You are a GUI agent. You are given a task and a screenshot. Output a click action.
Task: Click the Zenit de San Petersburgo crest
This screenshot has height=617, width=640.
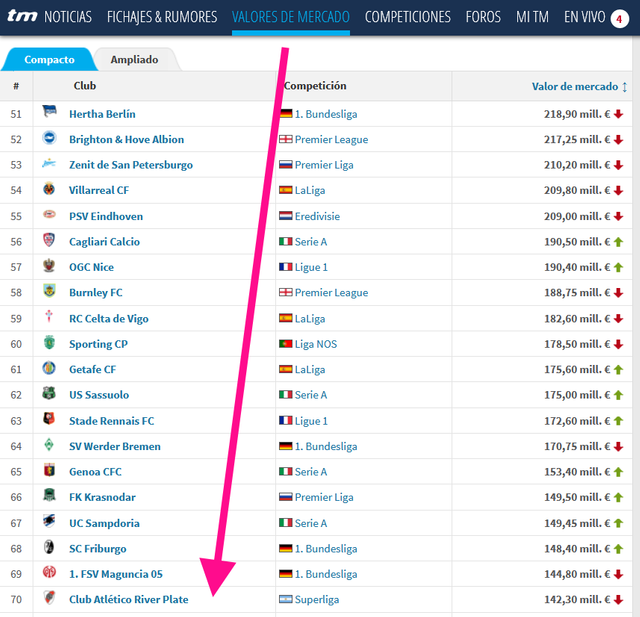pyautogui.click(x=49, y=163)
